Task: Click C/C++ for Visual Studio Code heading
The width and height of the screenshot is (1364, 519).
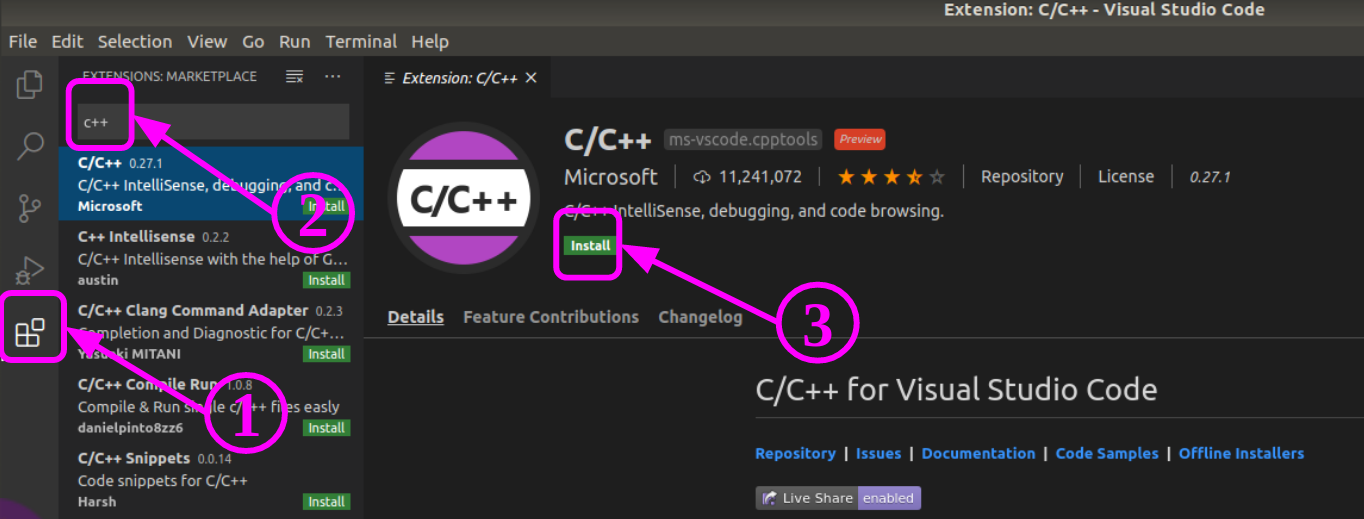Action: coord(956,389)
